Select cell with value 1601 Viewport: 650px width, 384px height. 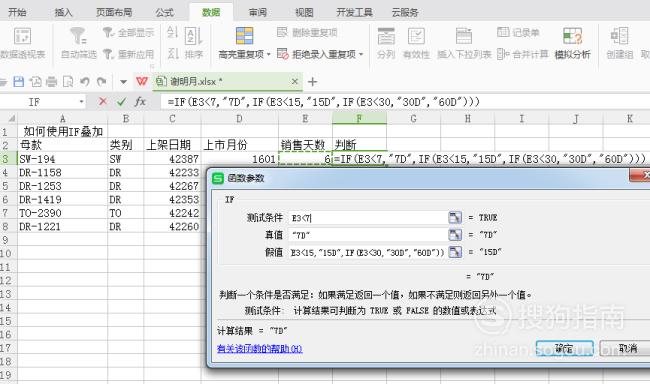pyautogui.click(x=240, y=159)
